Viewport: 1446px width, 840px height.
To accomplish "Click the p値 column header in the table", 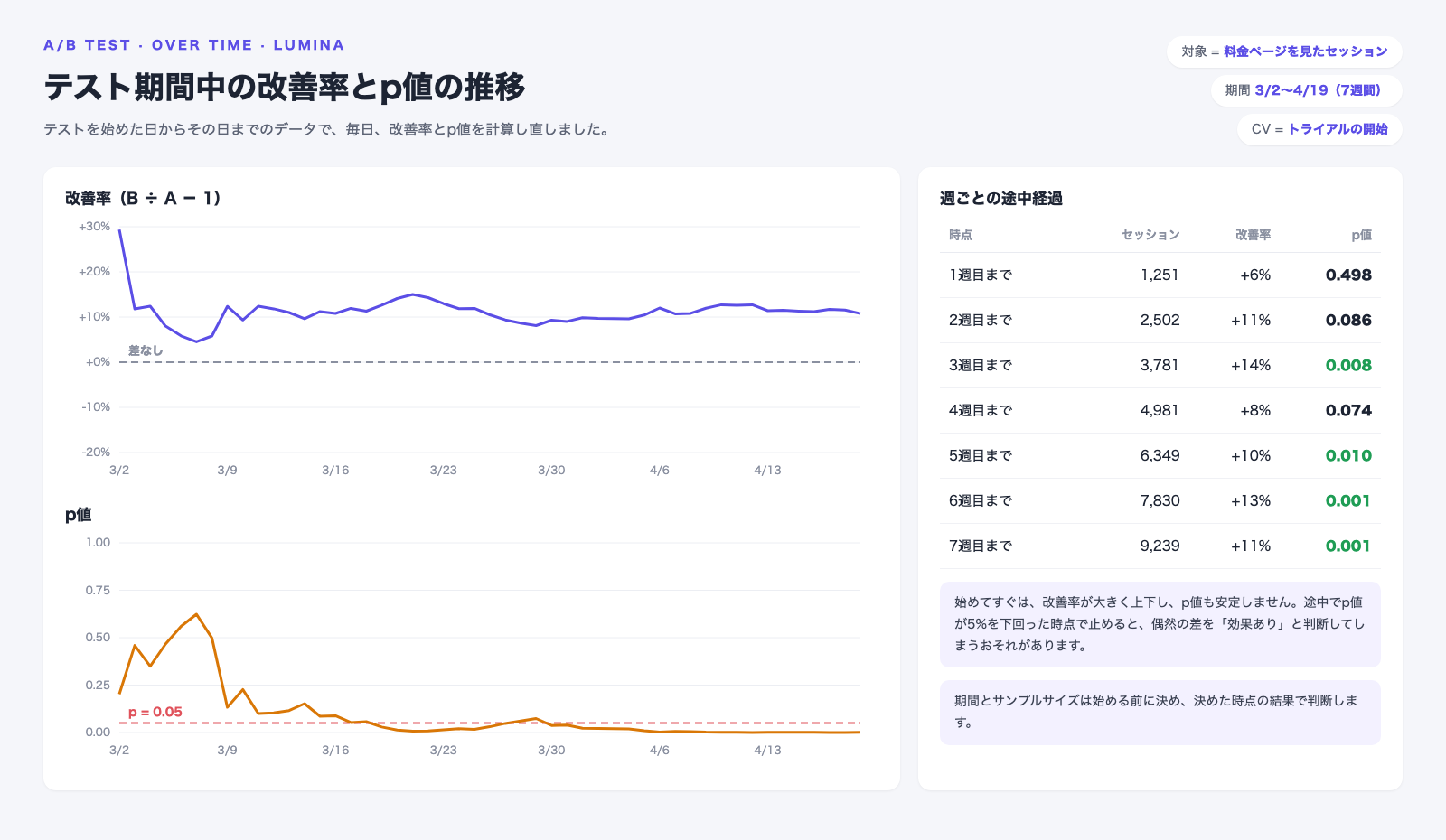I will click(1361, 235).
